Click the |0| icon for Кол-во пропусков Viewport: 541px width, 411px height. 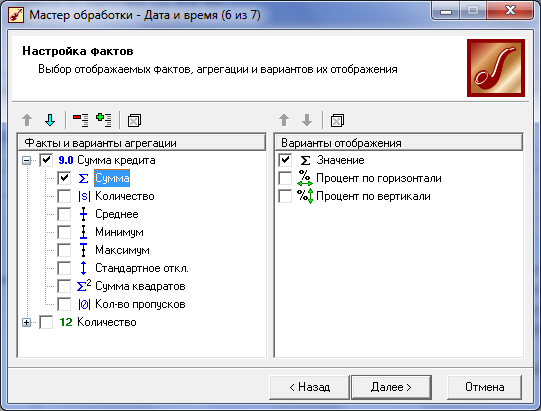click(84, 304)
